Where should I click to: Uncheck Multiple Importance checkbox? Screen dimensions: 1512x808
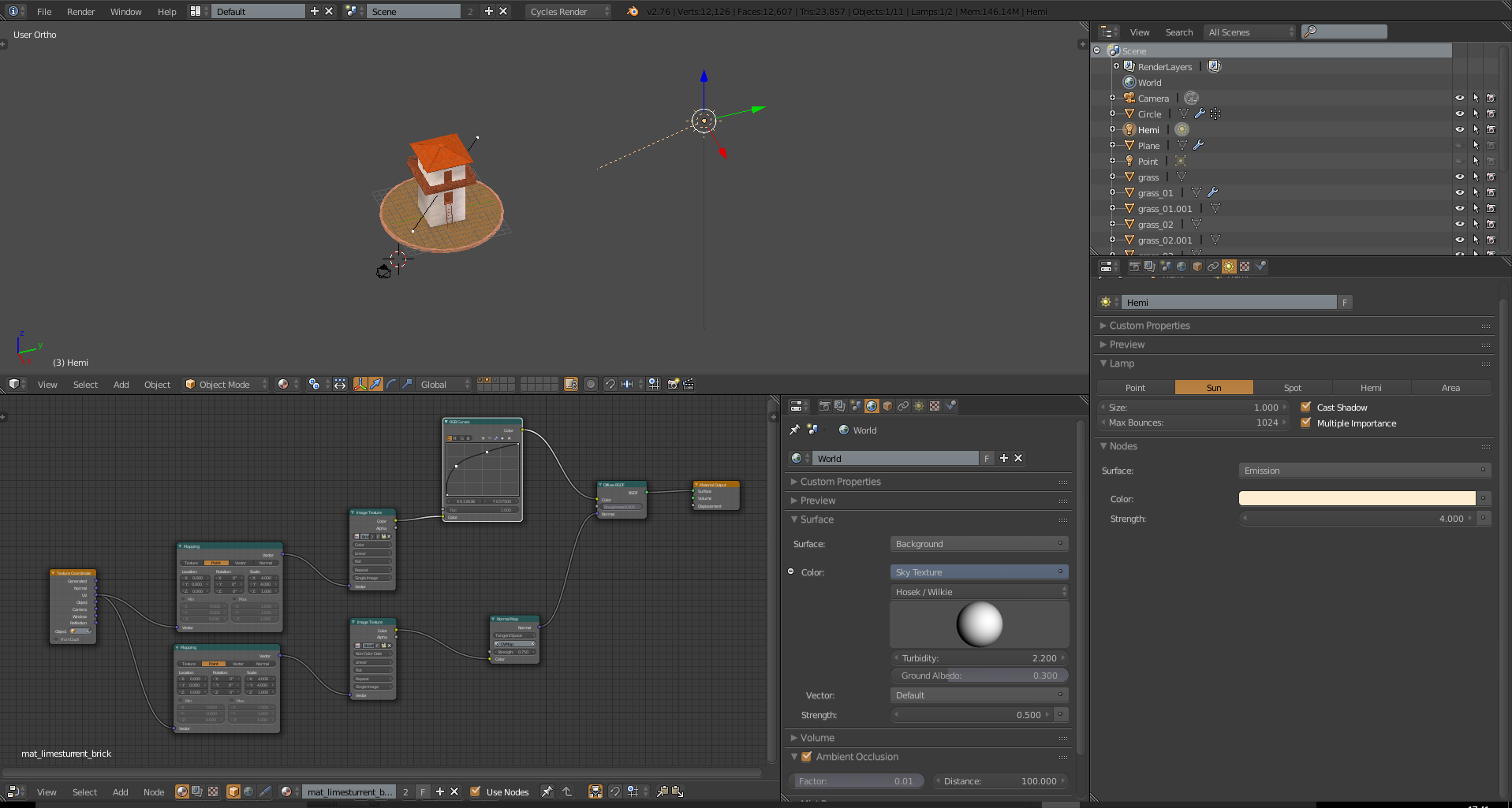(1306, 423)
